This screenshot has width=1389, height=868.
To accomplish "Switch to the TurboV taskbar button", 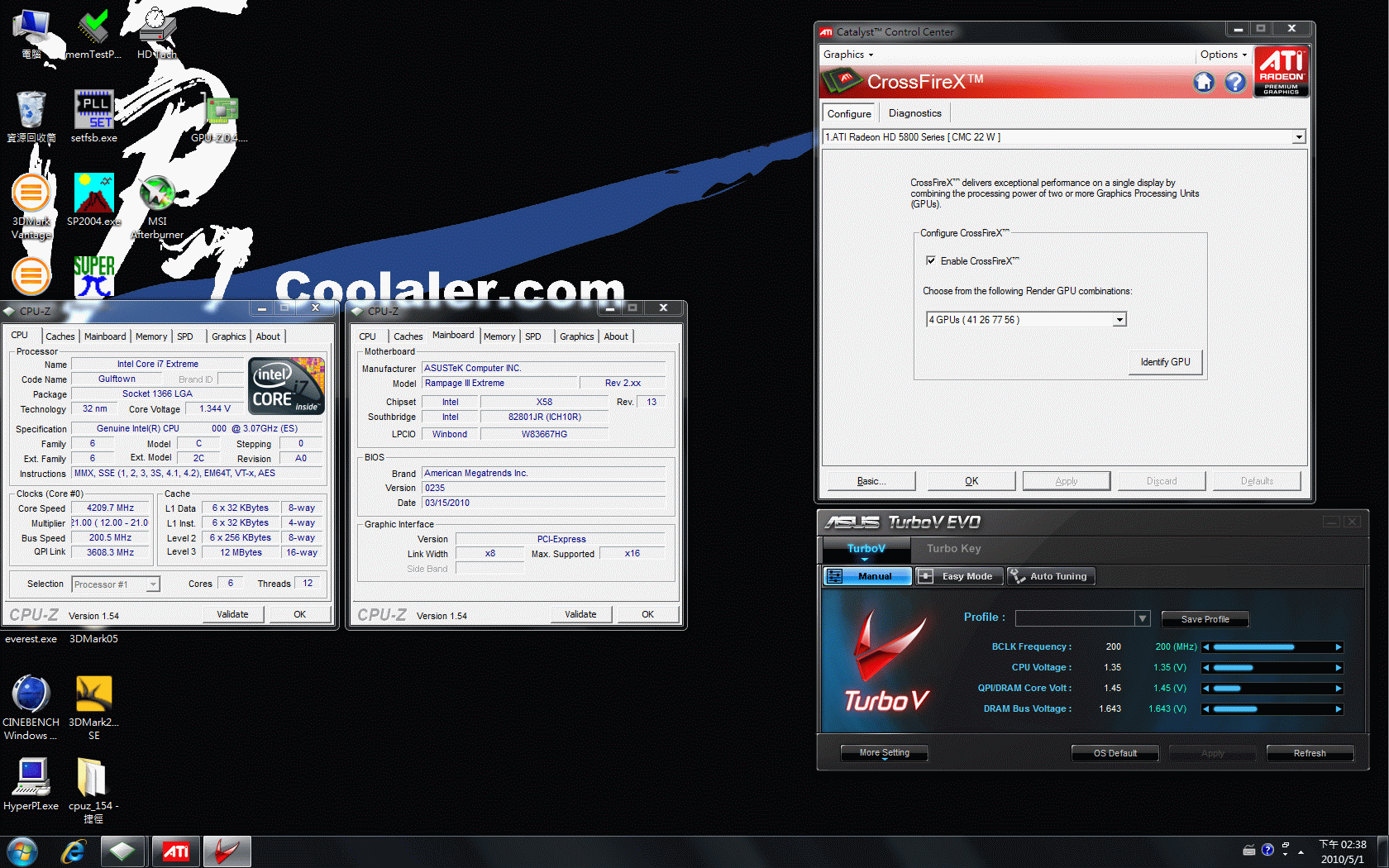I will click(227, 851).
